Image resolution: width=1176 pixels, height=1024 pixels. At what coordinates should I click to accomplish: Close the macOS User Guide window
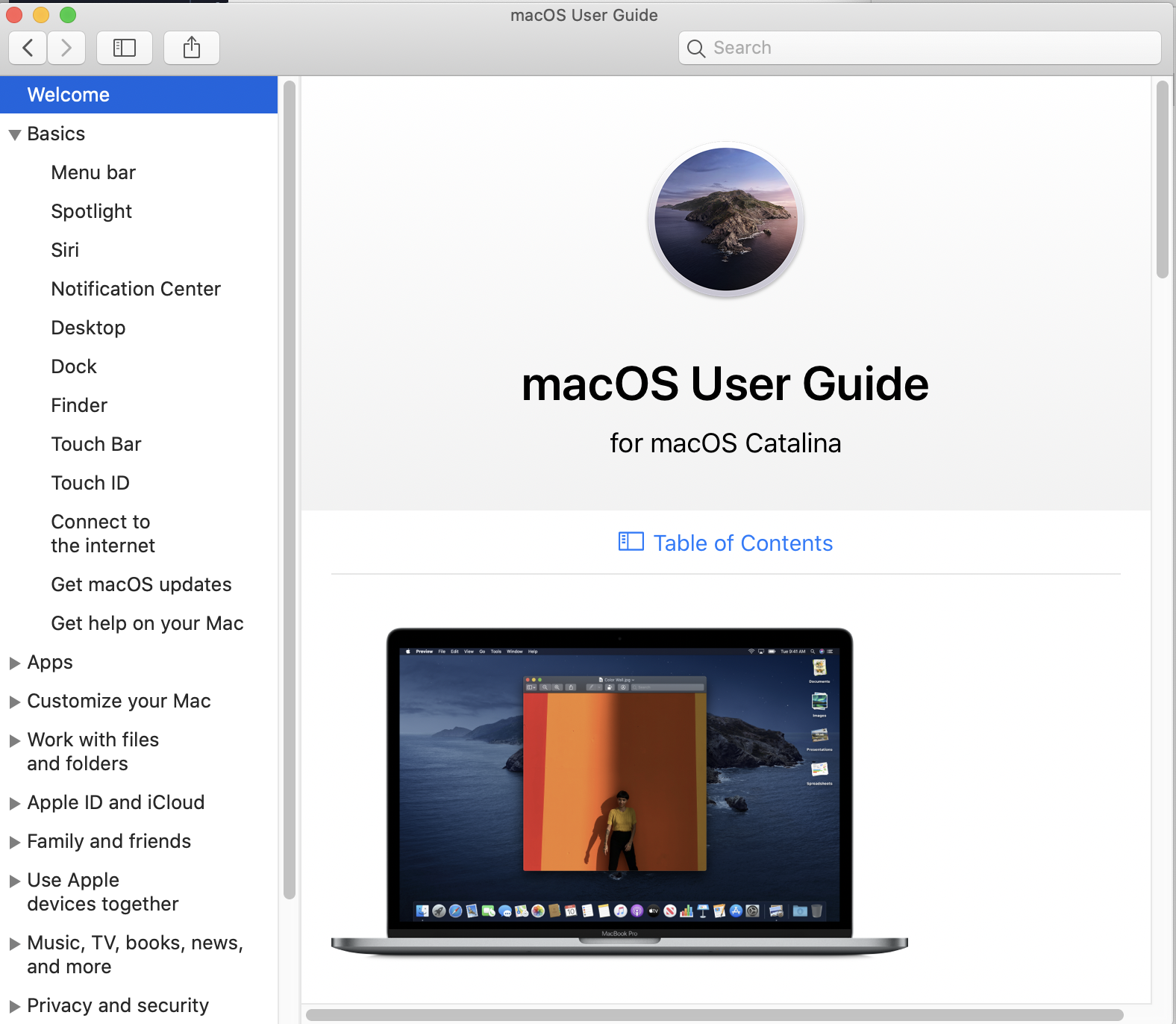(14, 14)
